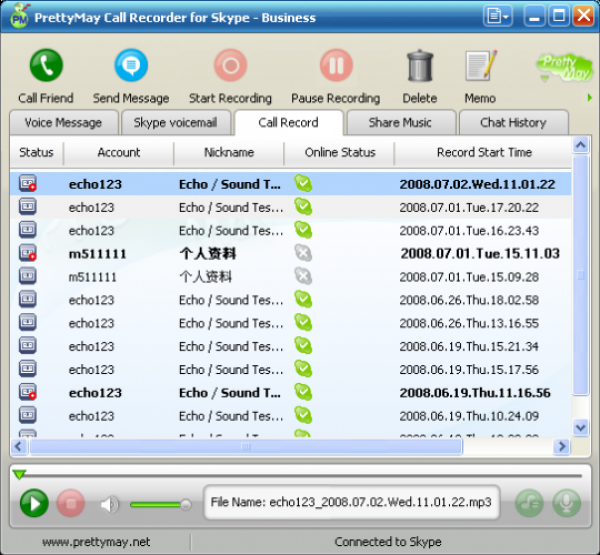This screenshot has height=555, width=600.
Task: Click the playback position marker on seek bar
Action: tap(19, 475)
